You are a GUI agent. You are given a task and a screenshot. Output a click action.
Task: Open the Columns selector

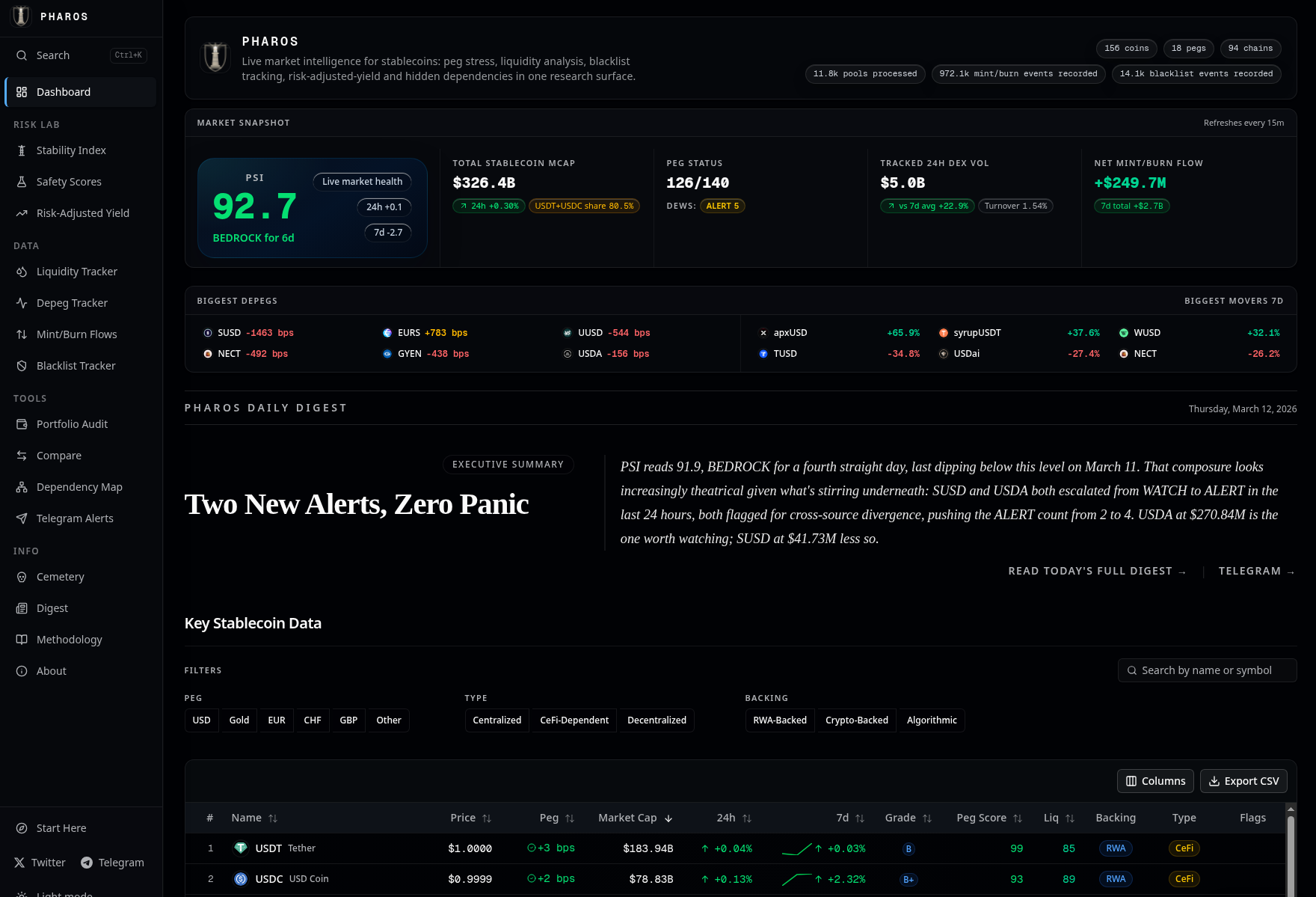tap(1155, 780)
